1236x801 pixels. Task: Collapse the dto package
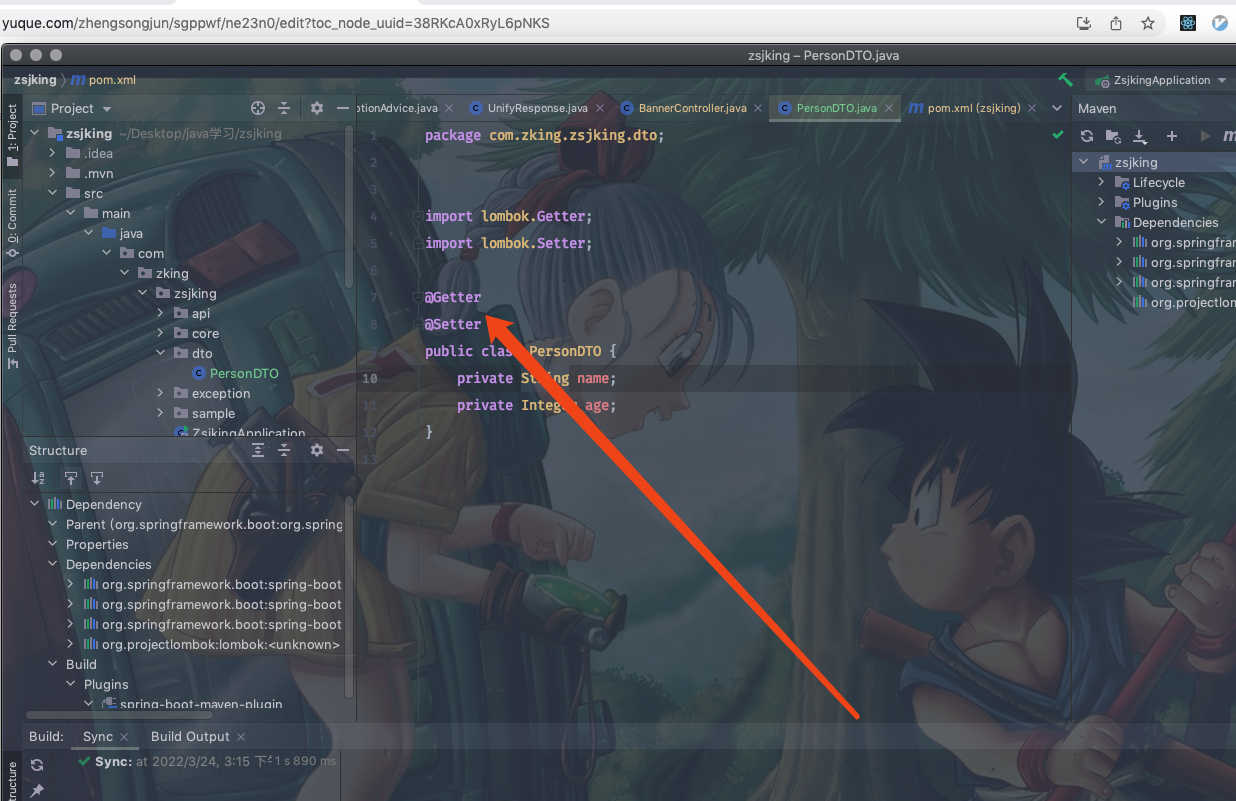(x=160, y=353)
